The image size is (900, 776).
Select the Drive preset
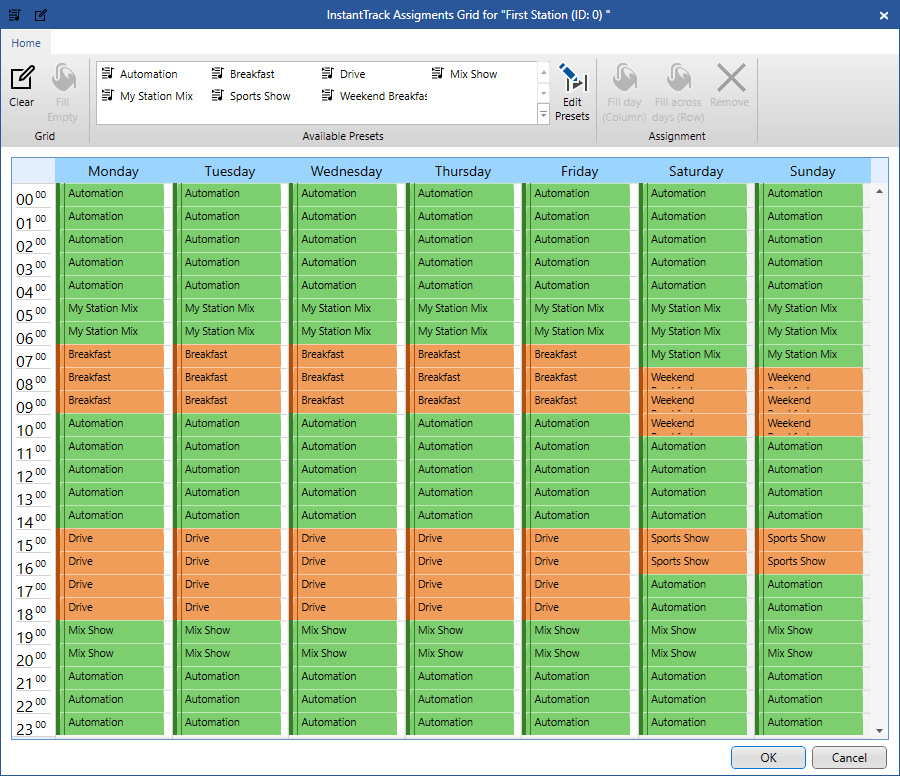(344, 74)
